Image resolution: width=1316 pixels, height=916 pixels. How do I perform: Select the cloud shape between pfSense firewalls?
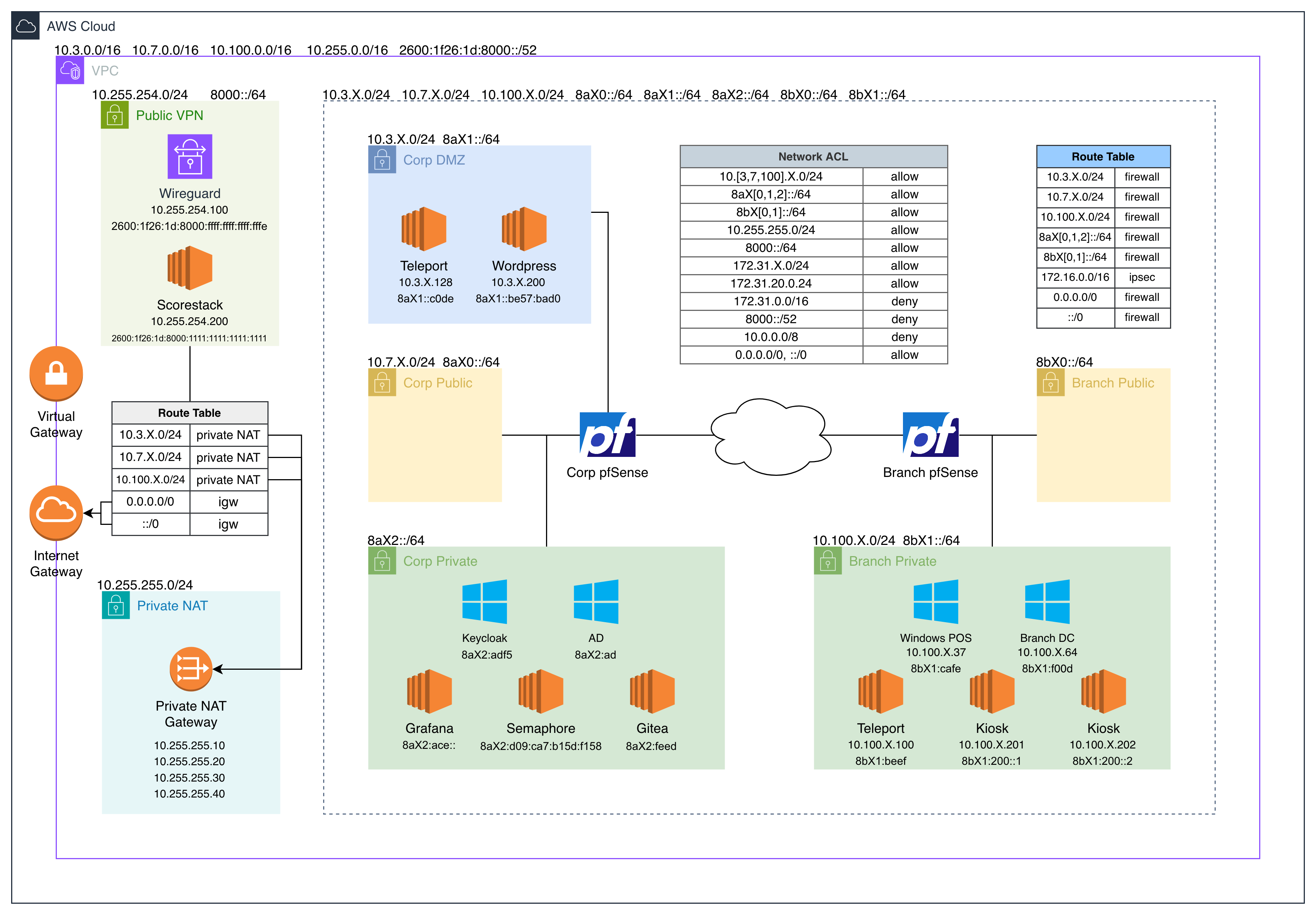pyautogui.click(x=771, y=437)
